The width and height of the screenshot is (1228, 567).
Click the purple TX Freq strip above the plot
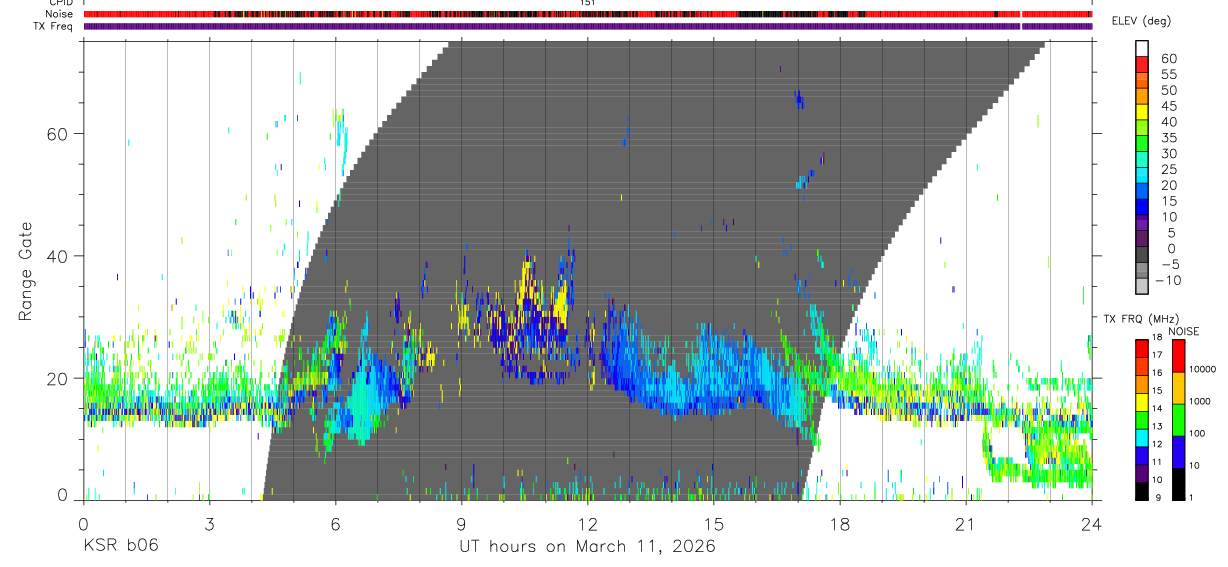click(587, 26)
